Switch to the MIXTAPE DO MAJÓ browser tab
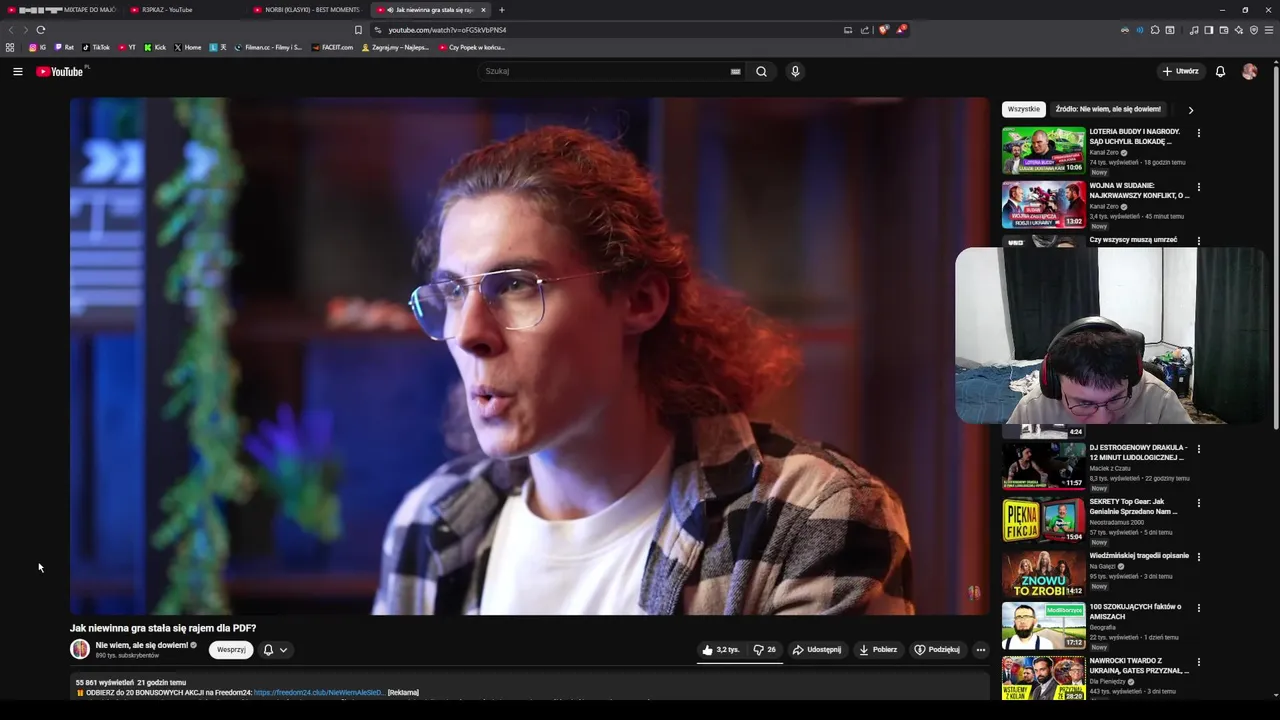1280x720 pixels. click(x=62, y=10)
